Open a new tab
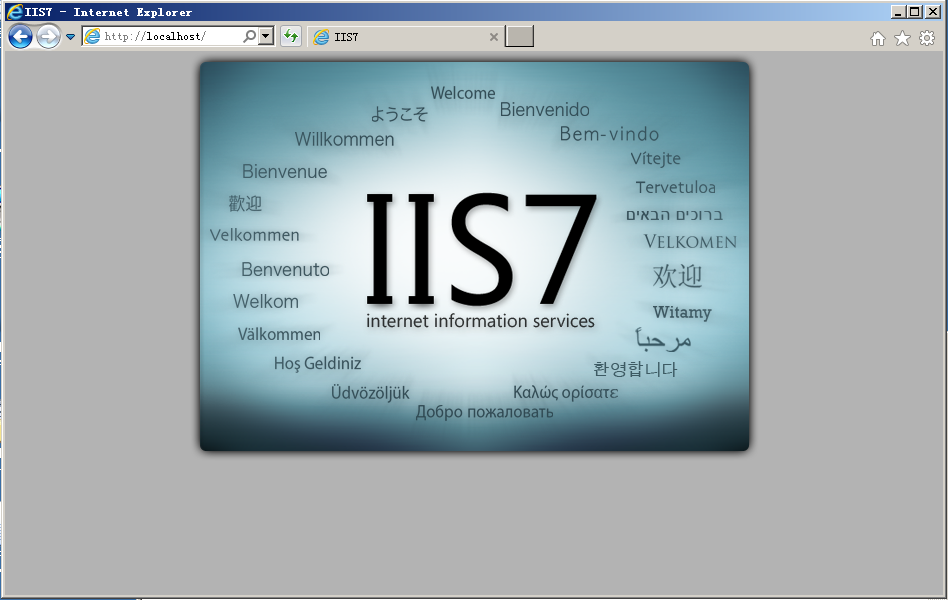Screen dimensions: 948x600 point(519,36)
